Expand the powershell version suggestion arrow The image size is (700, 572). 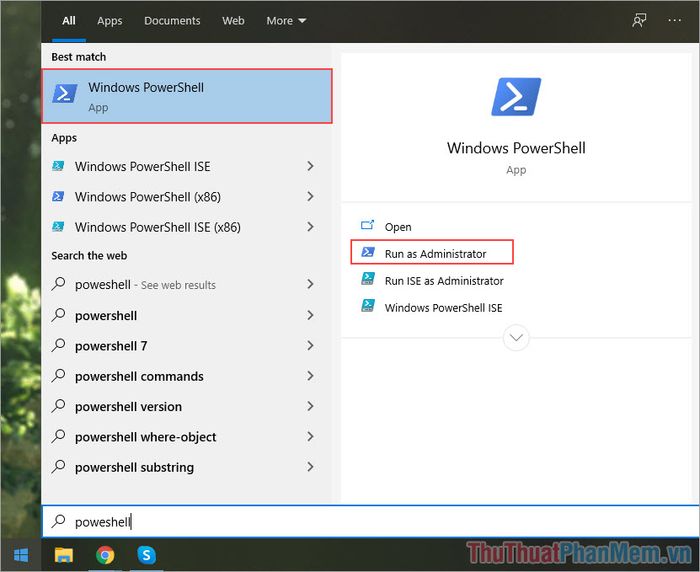point(310,406)
